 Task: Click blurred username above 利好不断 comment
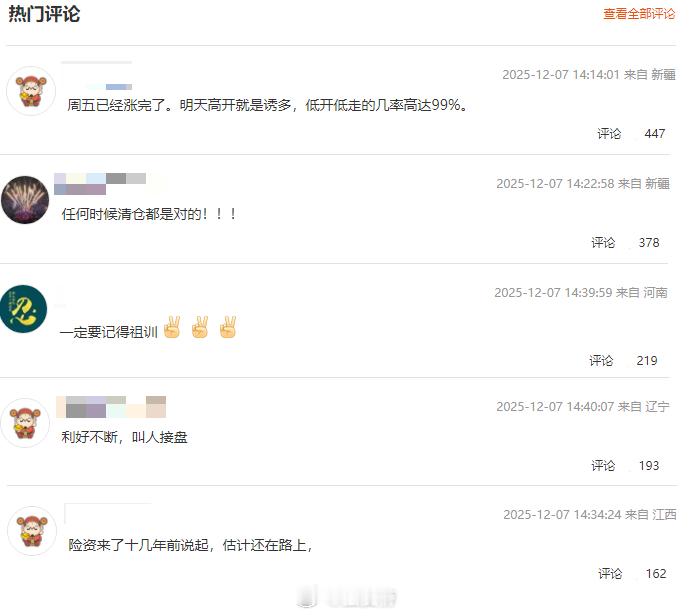click(x=111, y=407)
